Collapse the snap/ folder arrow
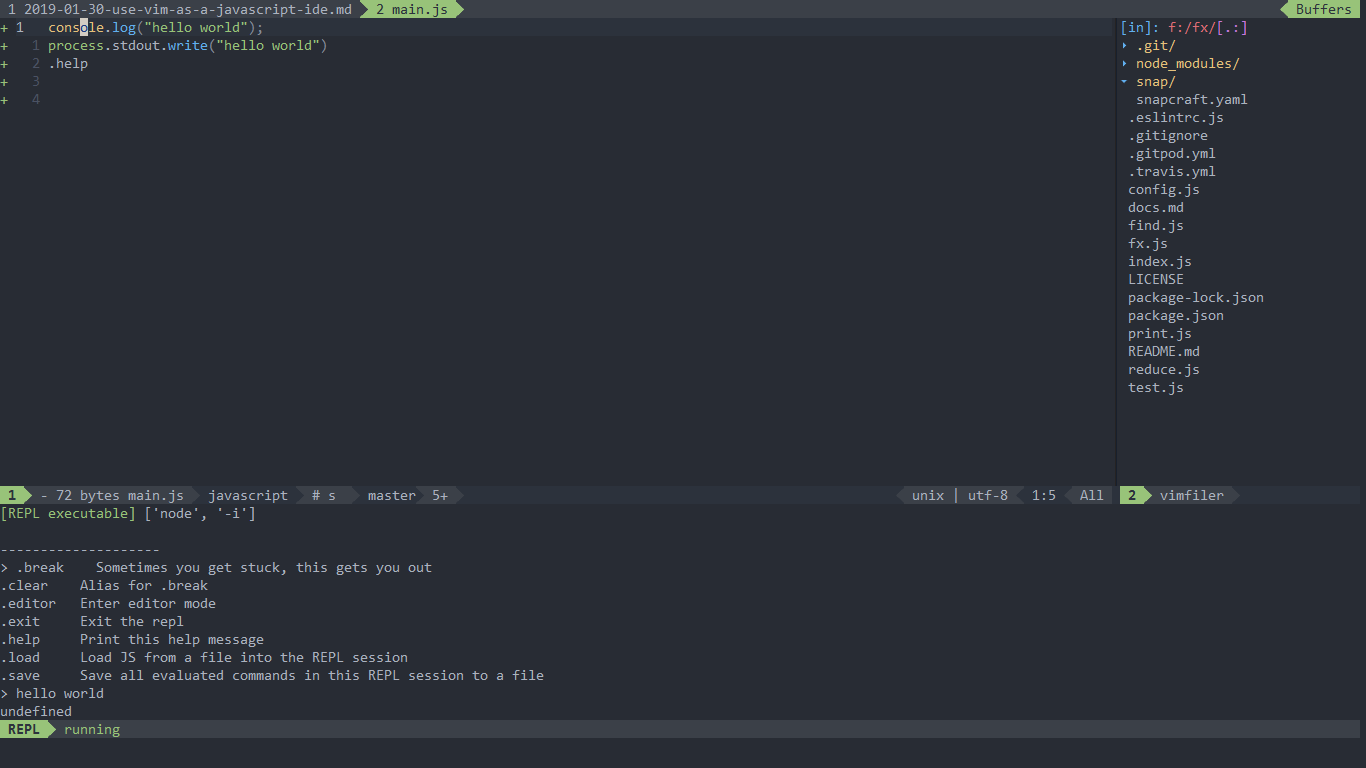The height and width of the screenshot is (768, 1366). (x=1124, y=81)
